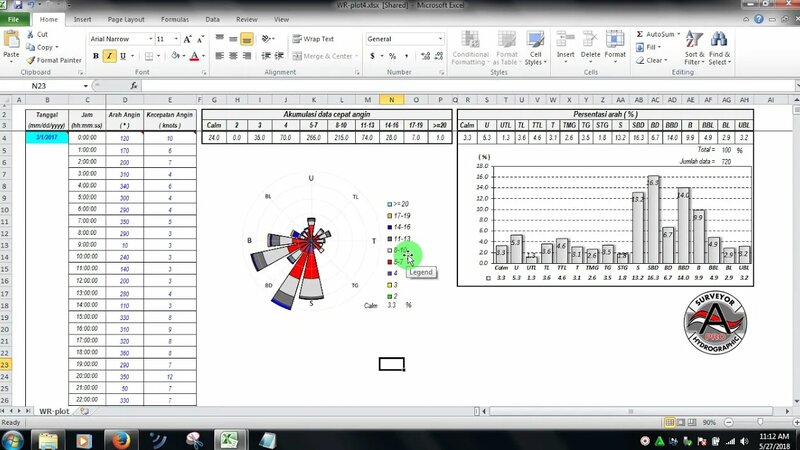800x450 pixels.
Task: Apply Bold formatting
Action: [95, 56]
